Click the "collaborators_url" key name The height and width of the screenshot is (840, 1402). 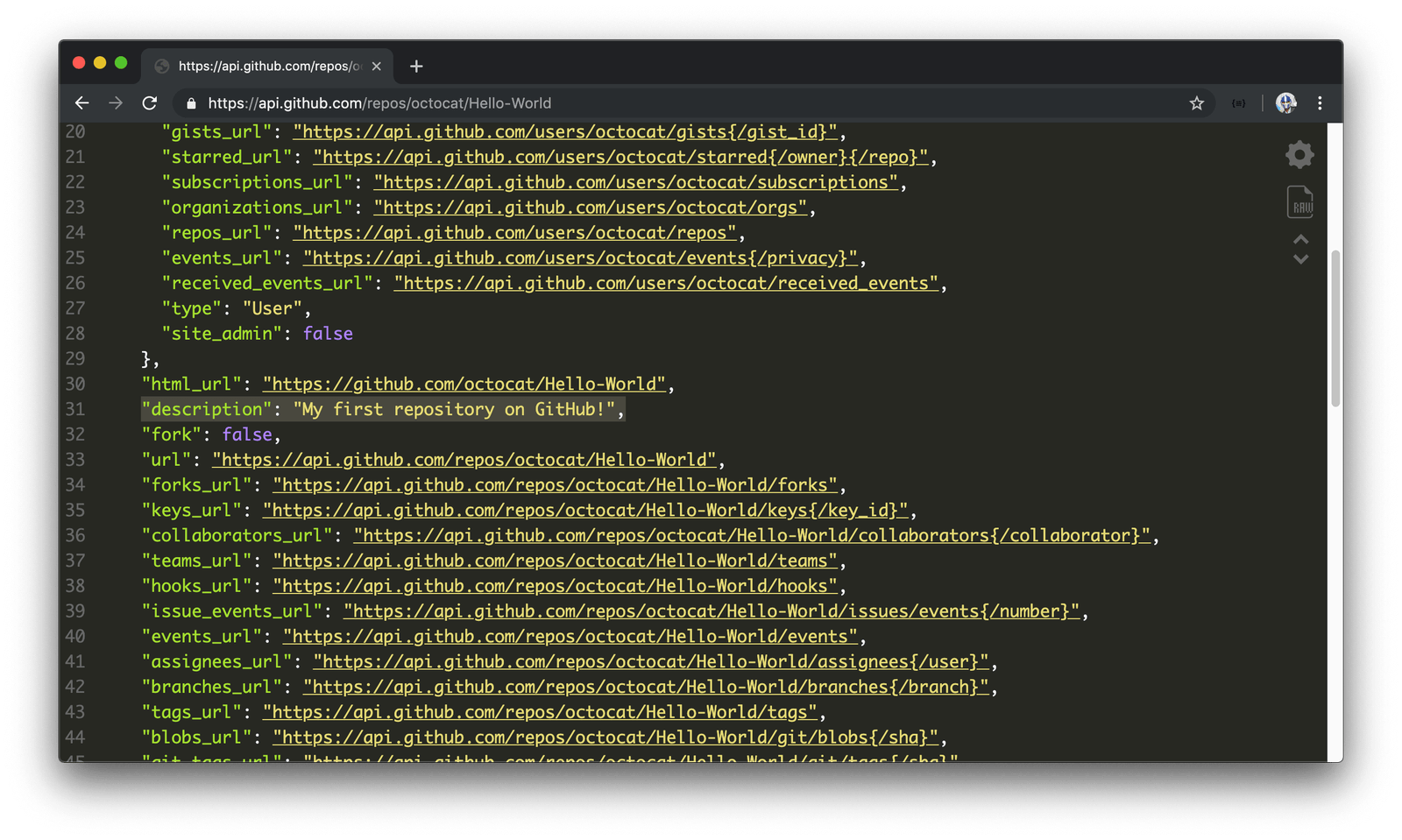point(237,536)
